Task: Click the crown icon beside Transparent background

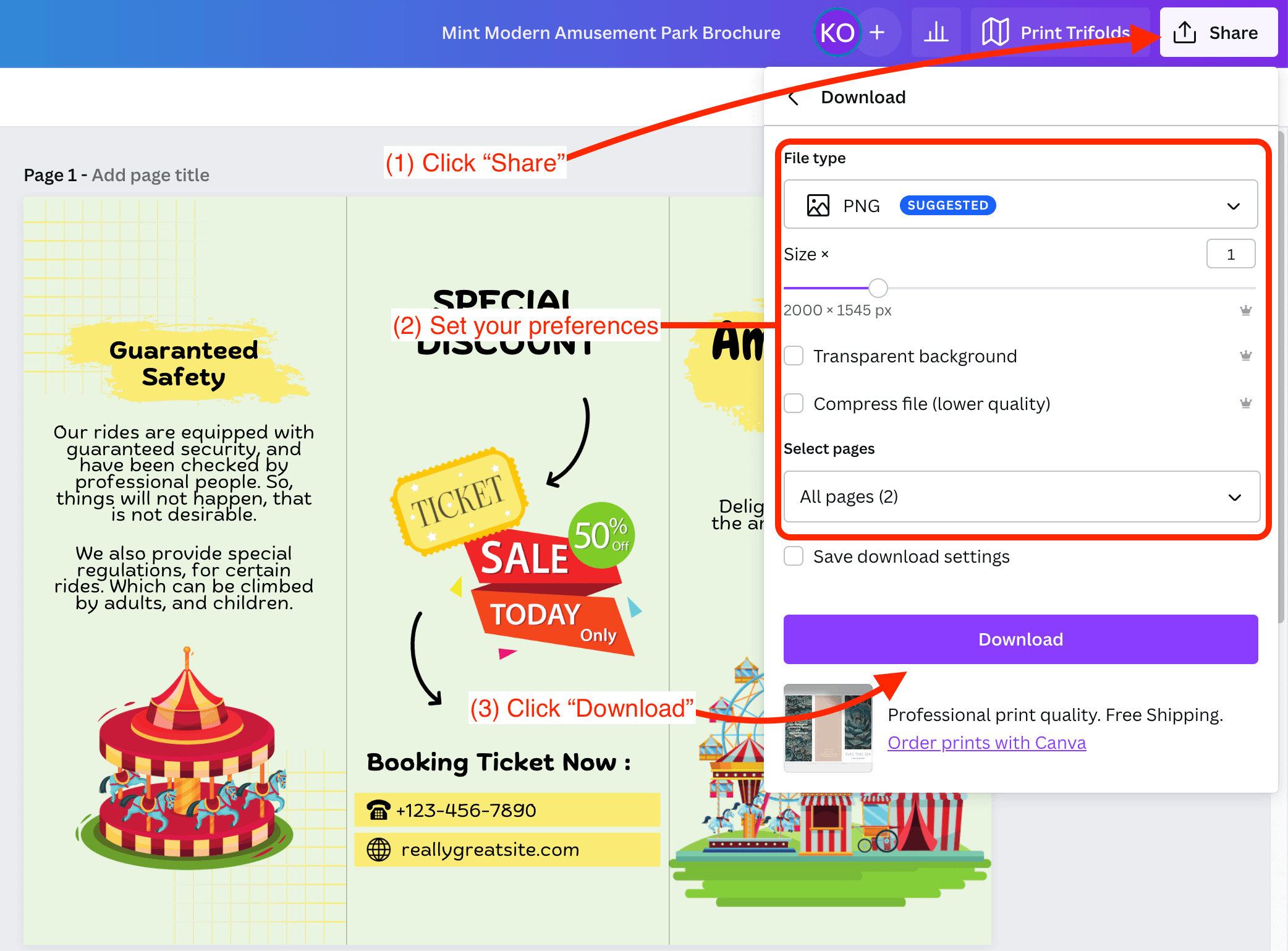Action: pos(1245,356)
